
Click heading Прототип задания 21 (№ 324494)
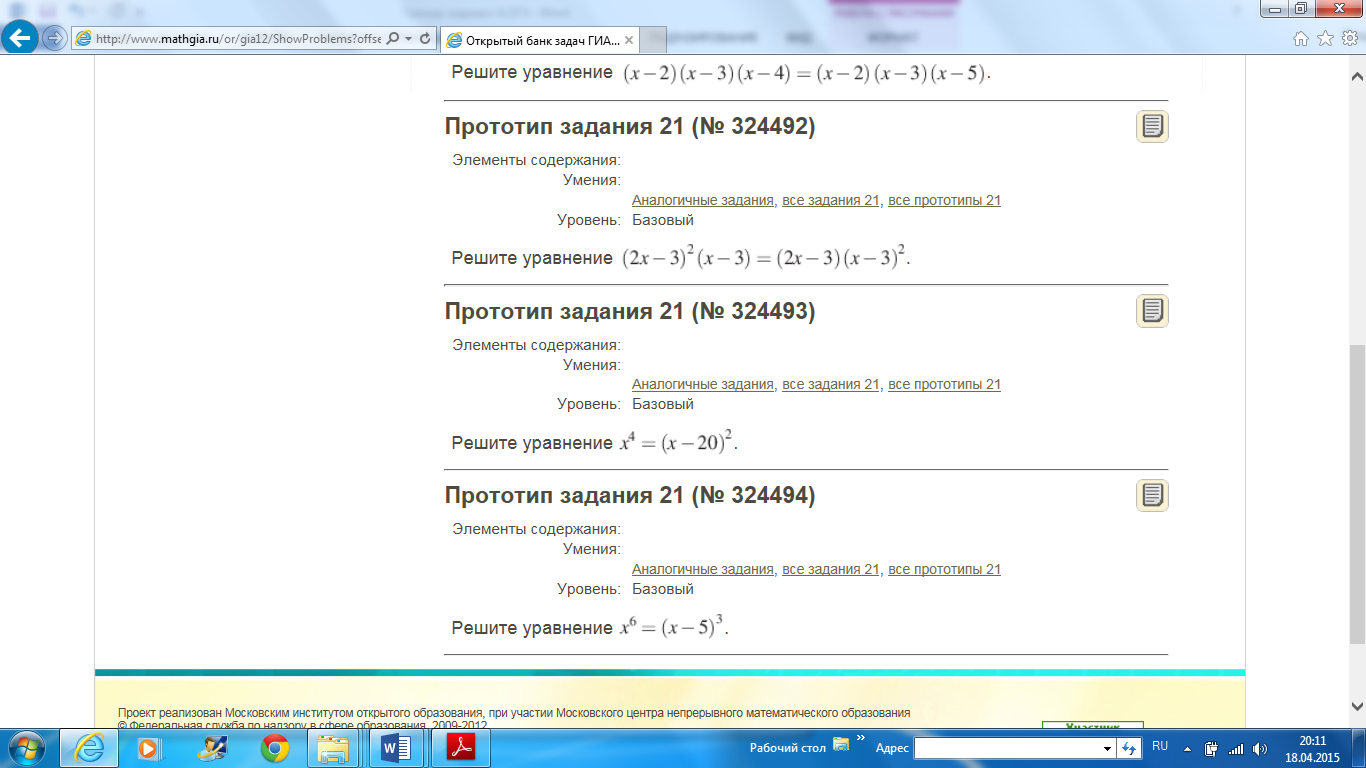pos(630,495)
